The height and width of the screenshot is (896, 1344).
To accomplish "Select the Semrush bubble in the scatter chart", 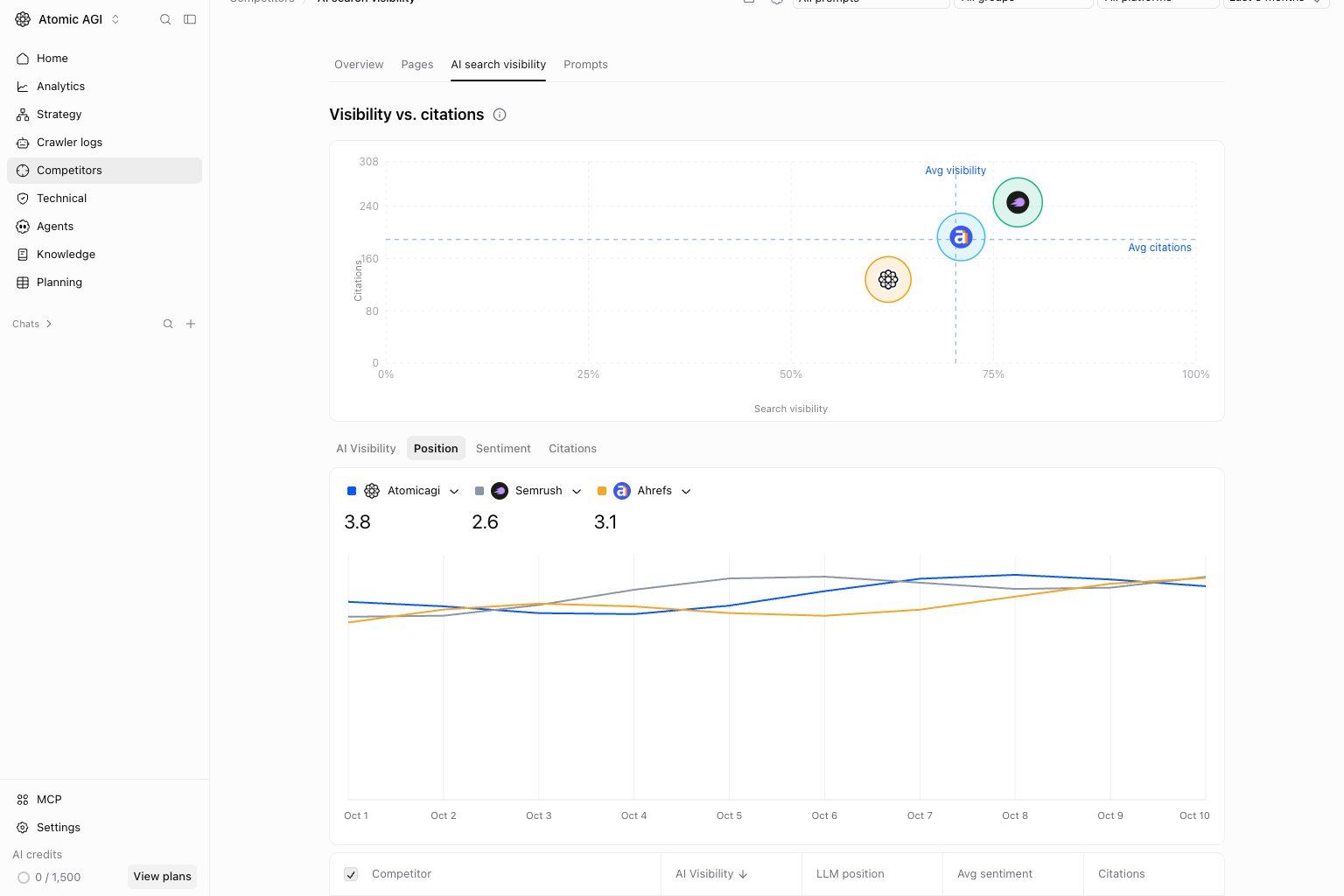I will (1018, 202).
